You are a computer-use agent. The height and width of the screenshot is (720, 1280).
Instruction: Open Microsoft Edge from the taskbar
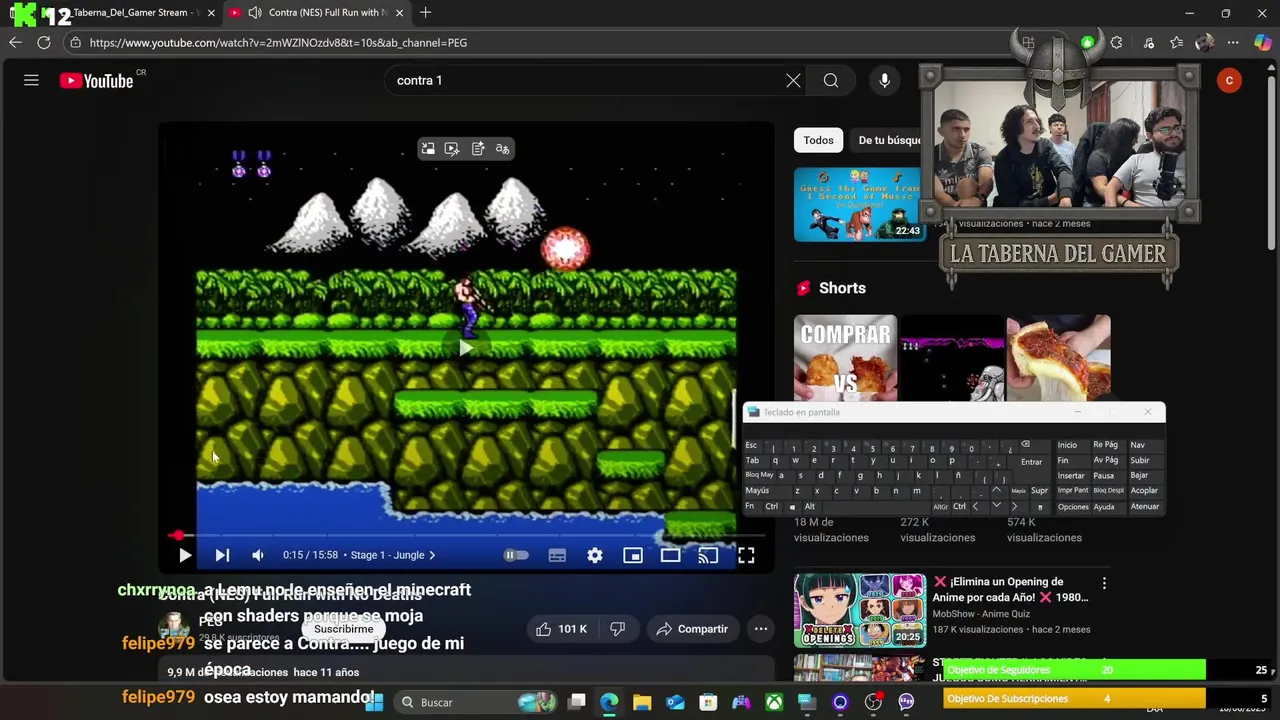point(609,702)
